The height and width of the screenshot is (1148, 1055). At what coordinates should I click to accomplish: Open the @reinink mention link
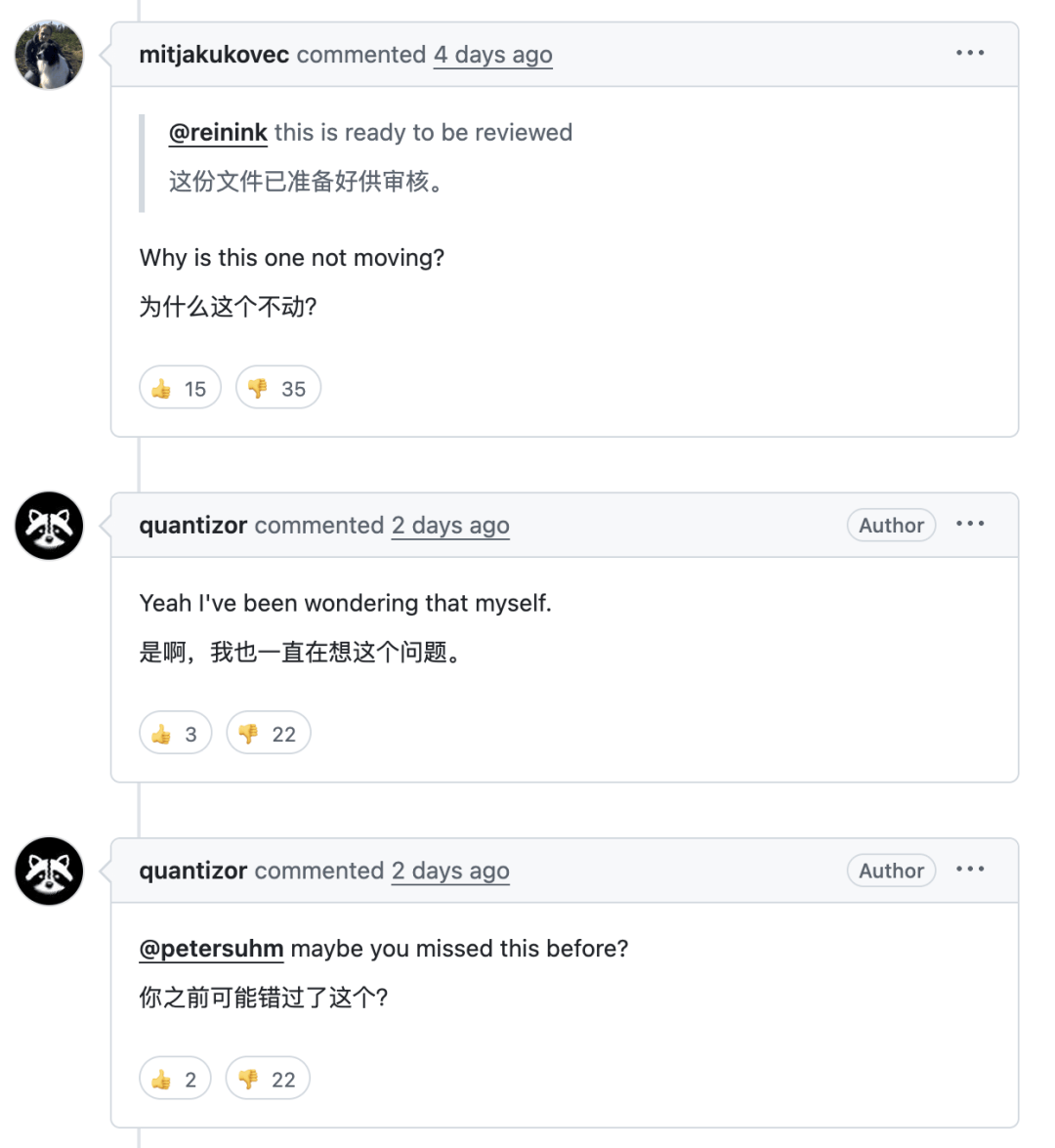(218, 132)
